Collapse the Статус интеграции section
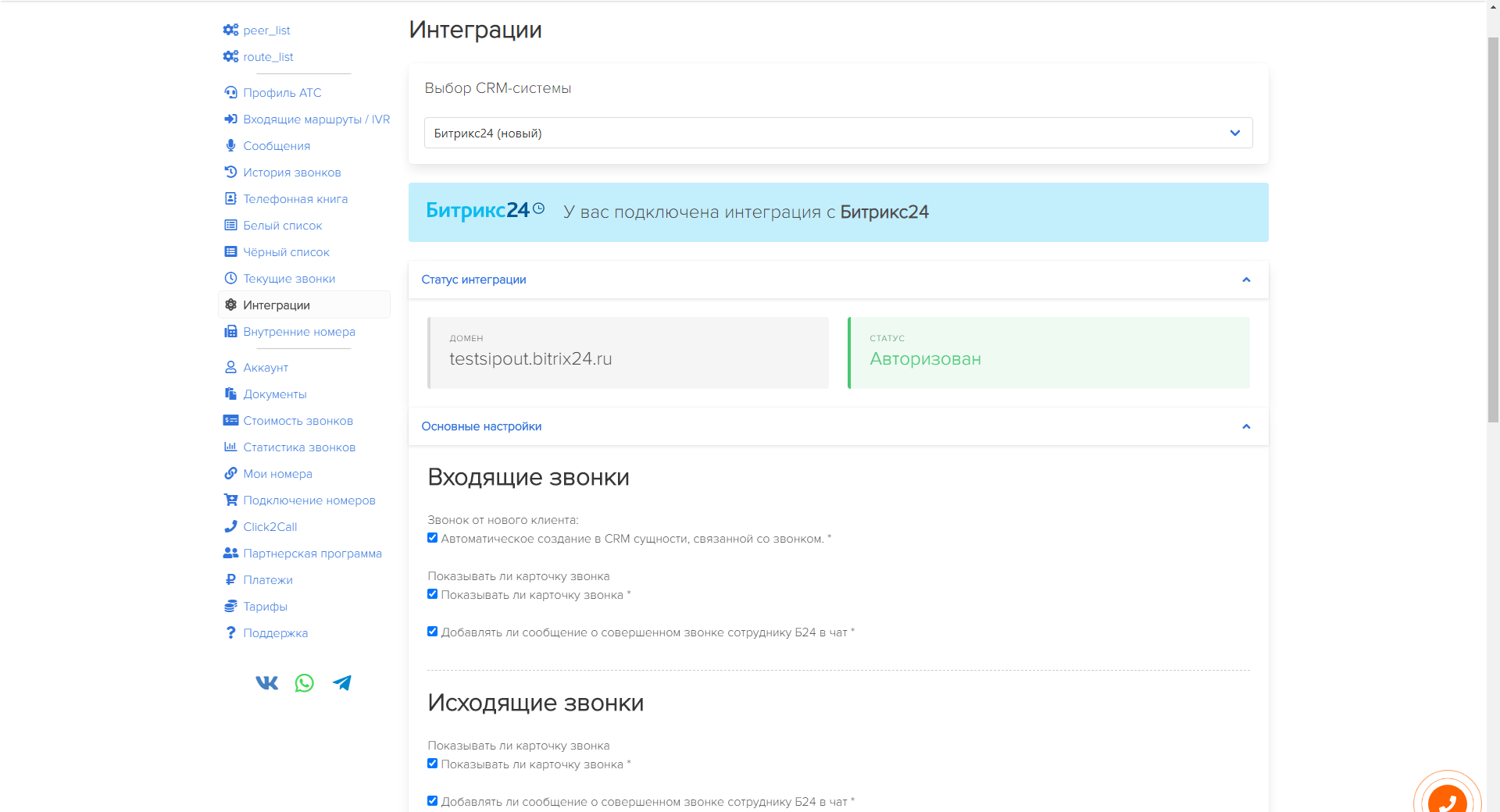This screenshot has height=812, width=1500. tap(838, 280)
